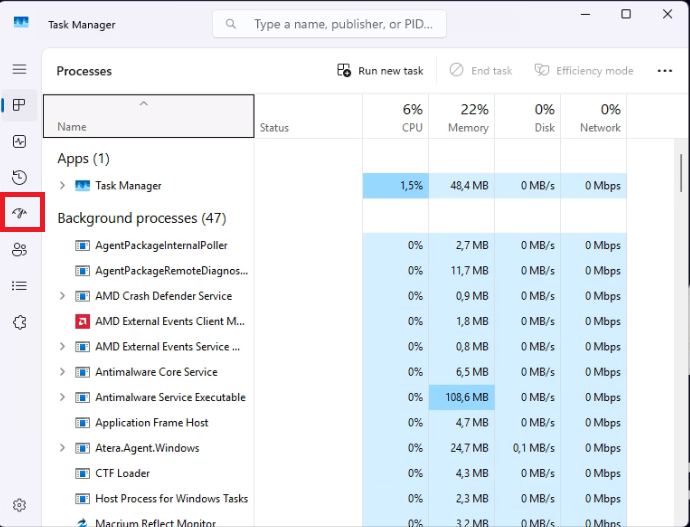
Task: Sort by the Disk column header
Action: click(528, 116)
